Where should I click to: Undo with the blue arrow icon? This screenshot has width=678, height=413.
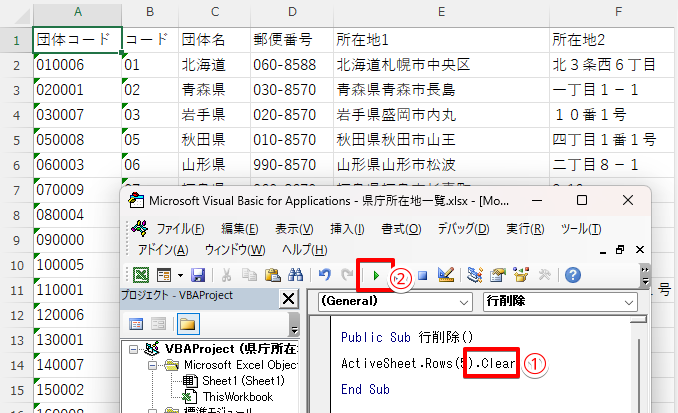(x=325, y=275)
